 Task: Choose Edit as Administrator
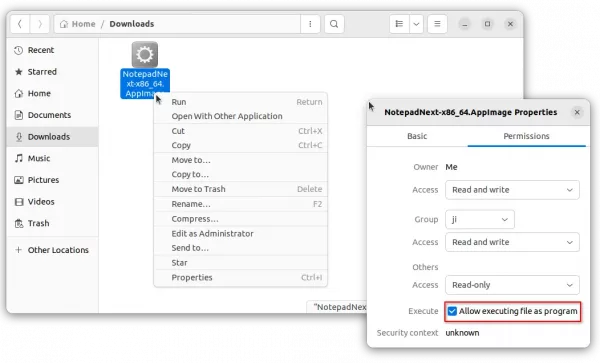241,234
